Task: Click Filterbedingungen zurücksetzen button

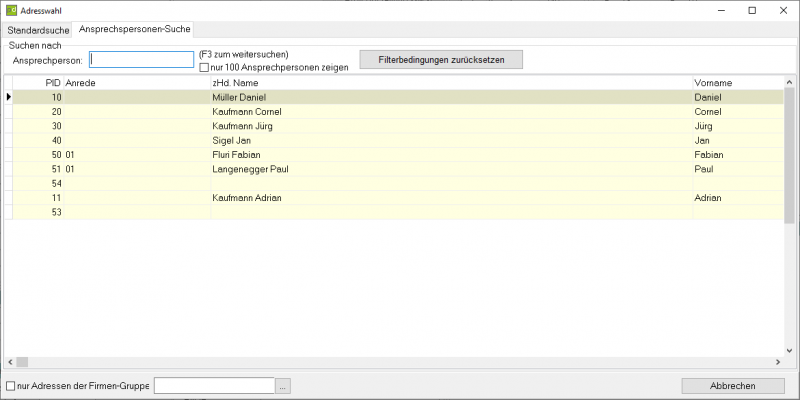Action: (x=441, y=60)
